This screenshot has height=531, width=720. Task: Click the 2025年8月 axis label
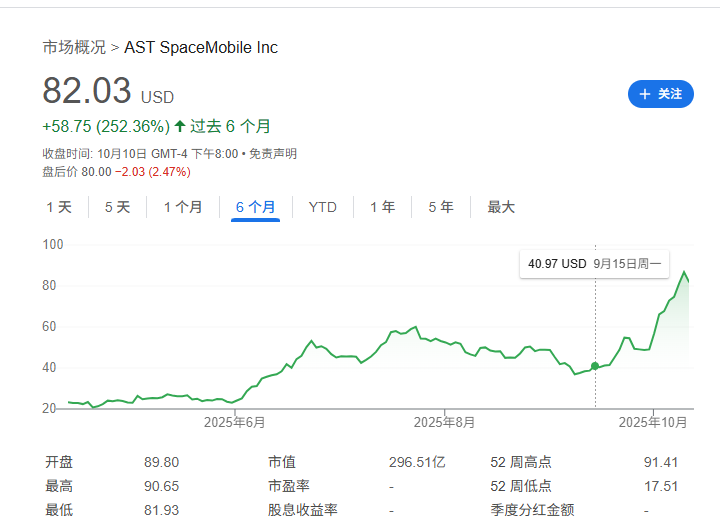(x=444, y=422)
